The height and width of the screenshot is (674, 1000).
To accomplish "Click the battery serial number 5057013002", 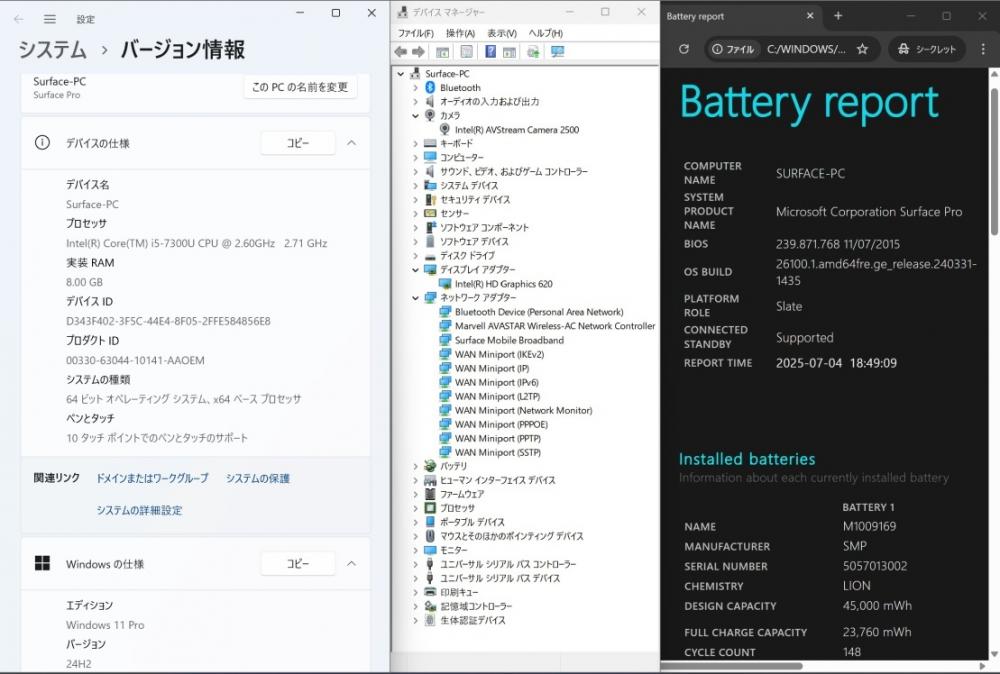I will pyautogui.click(x=875, y=566).
